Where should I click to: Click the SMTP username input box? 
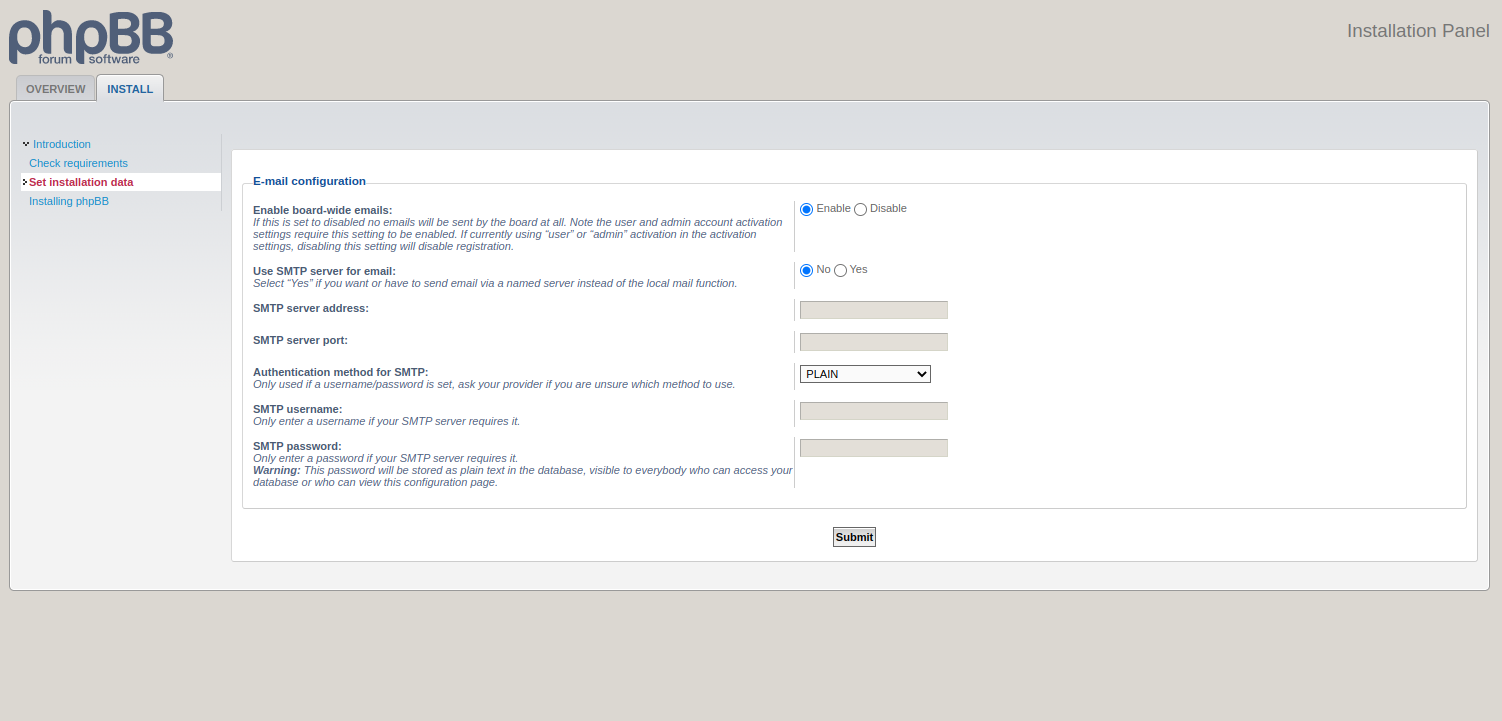[873, 411]
